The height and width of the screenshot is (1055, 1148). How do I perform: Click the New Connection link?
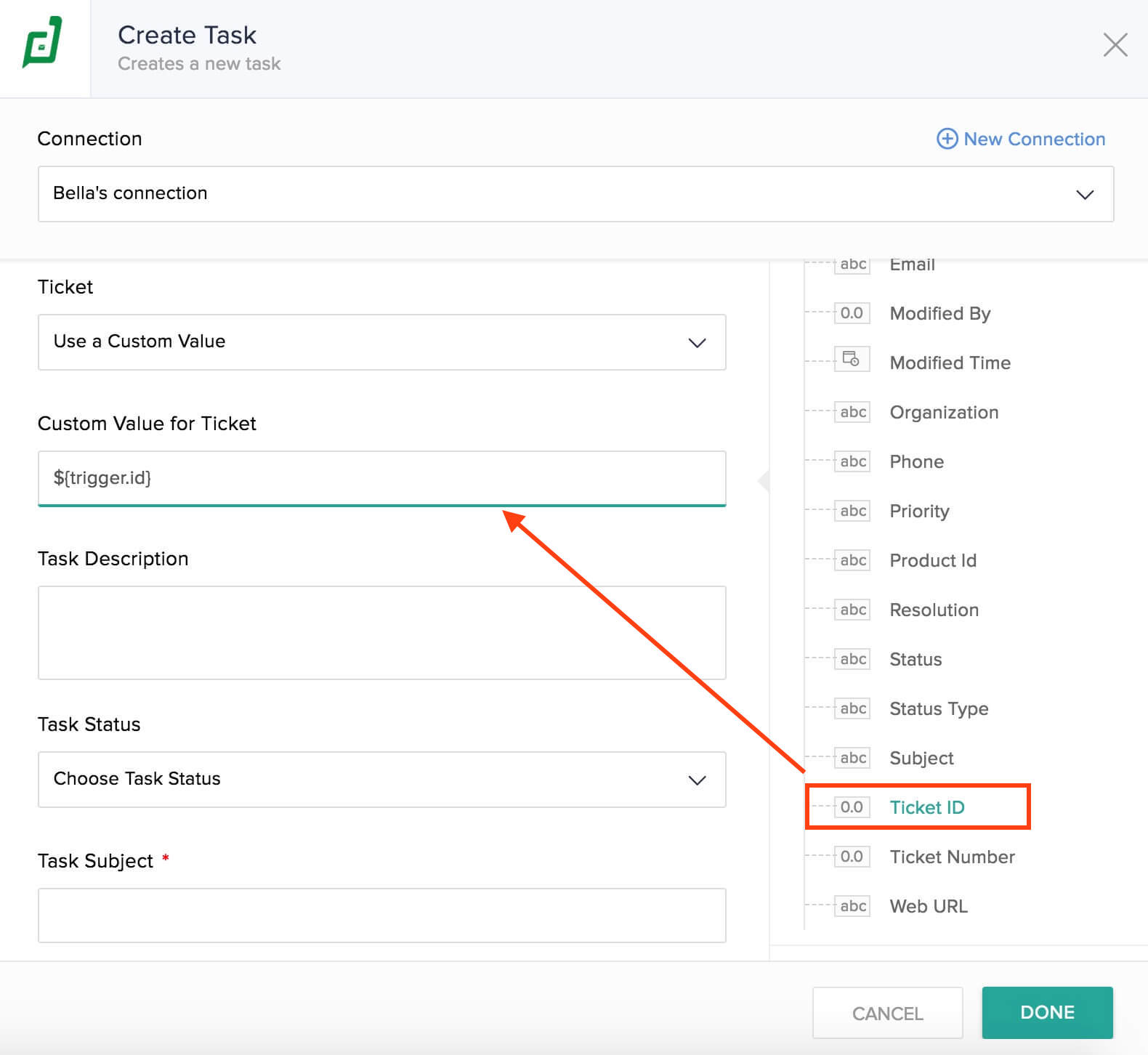(x=1033, y=139)
